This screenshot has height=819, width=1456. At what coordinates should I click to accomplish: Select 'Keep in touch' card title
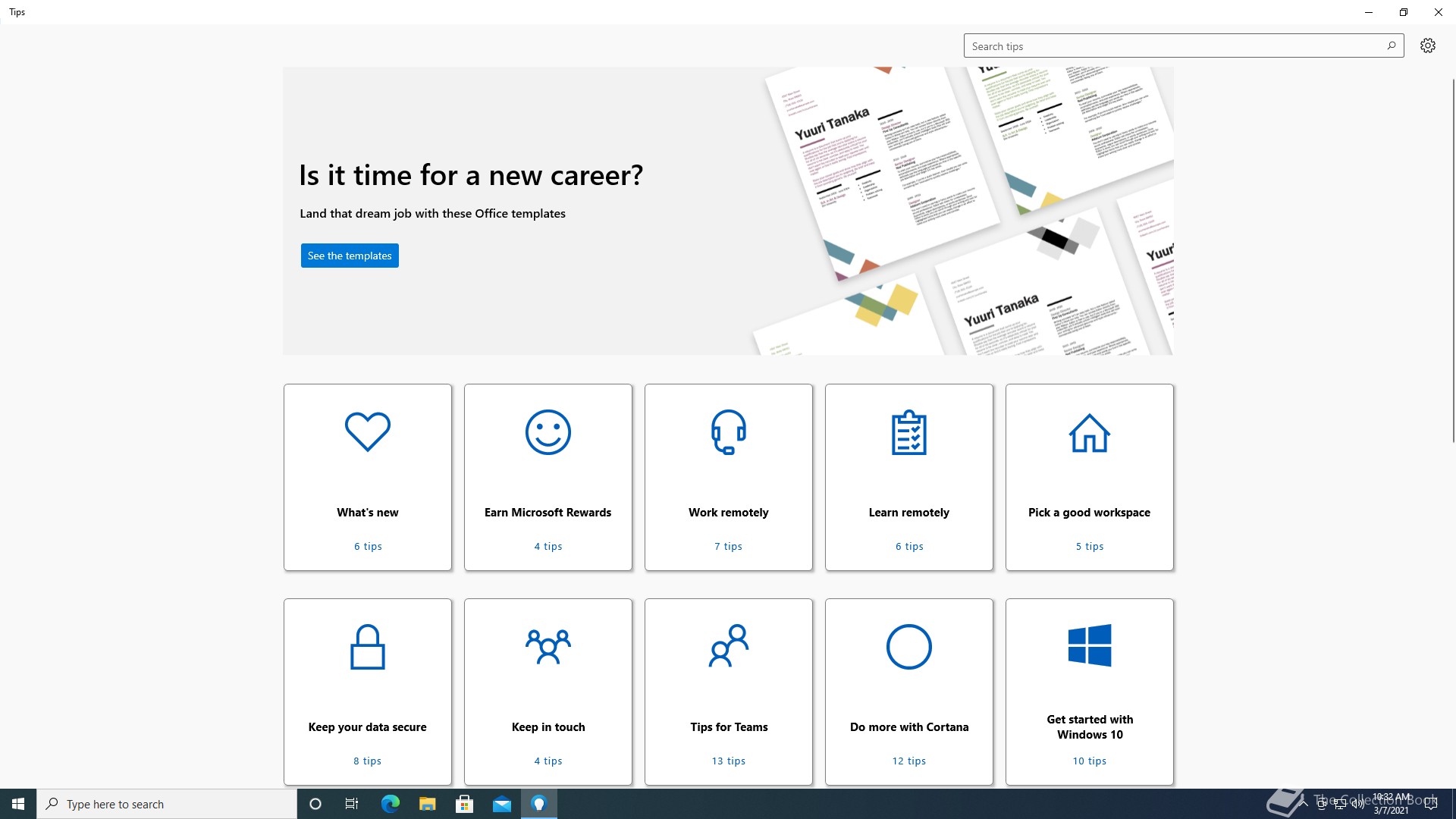click(x=548, y=727)
